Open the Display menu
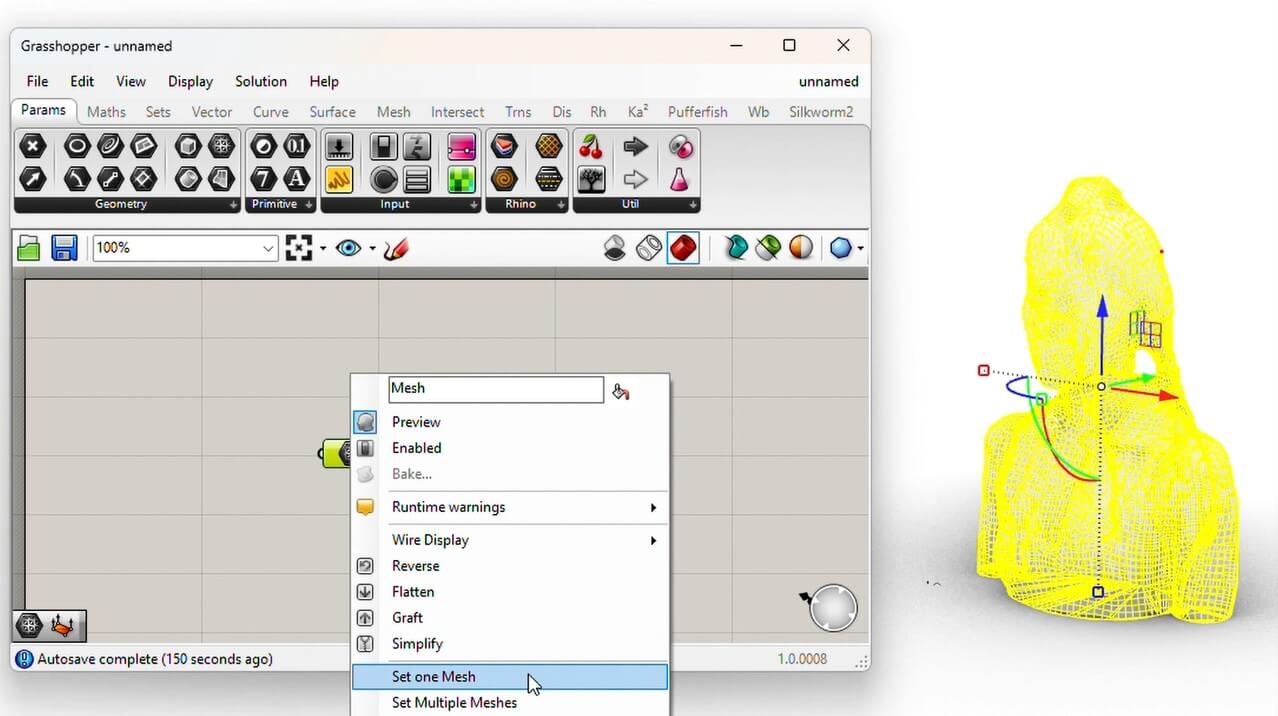1278x716 pixels. coord(190,82)
